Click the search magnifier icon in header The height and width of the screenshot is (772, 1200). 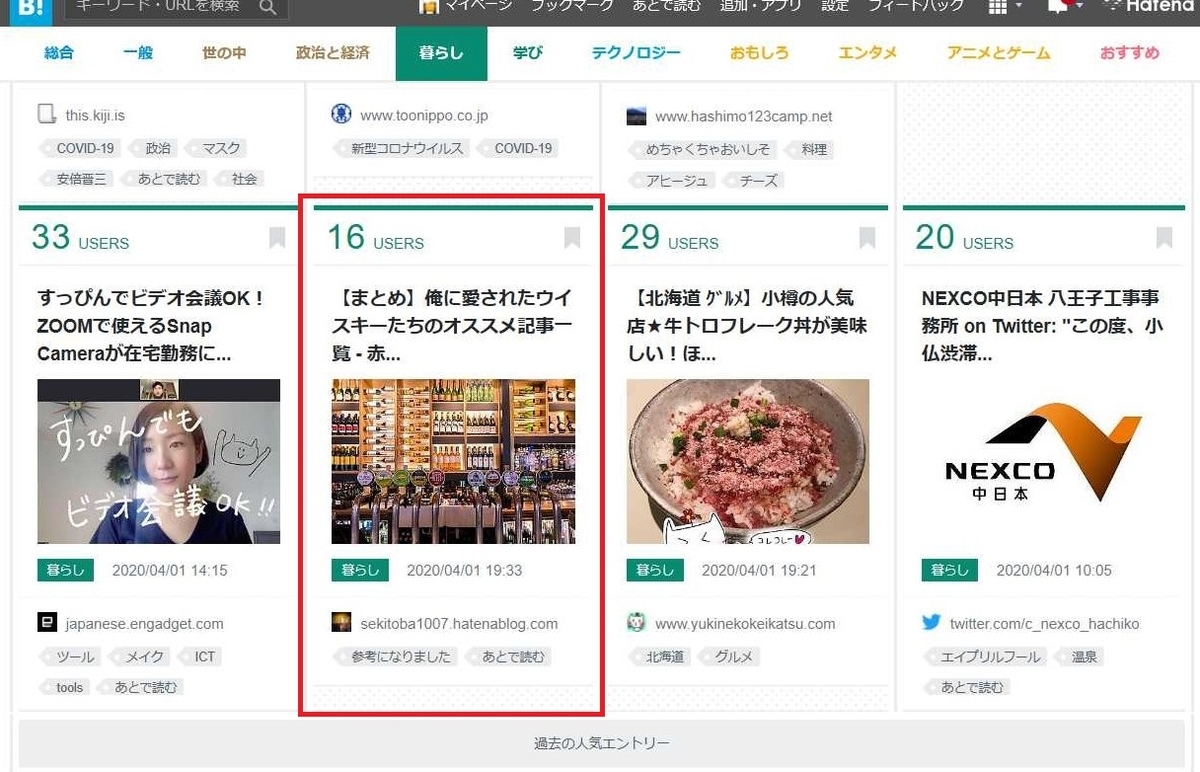coord(268,7)
